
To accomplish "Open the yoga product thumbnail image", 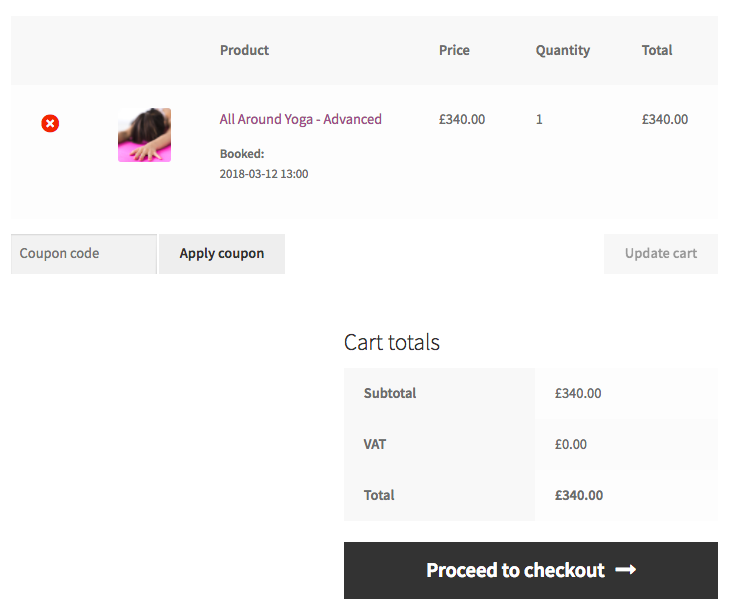I will click(144, 135).
